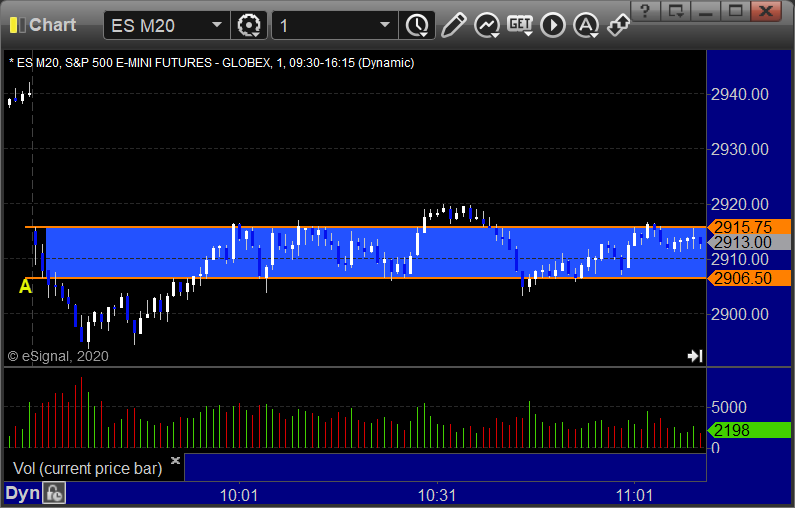Image resolution: width=795 pixels, height=508 pixels.
Task: Open the time template clock icon
Action: point(417,25)
